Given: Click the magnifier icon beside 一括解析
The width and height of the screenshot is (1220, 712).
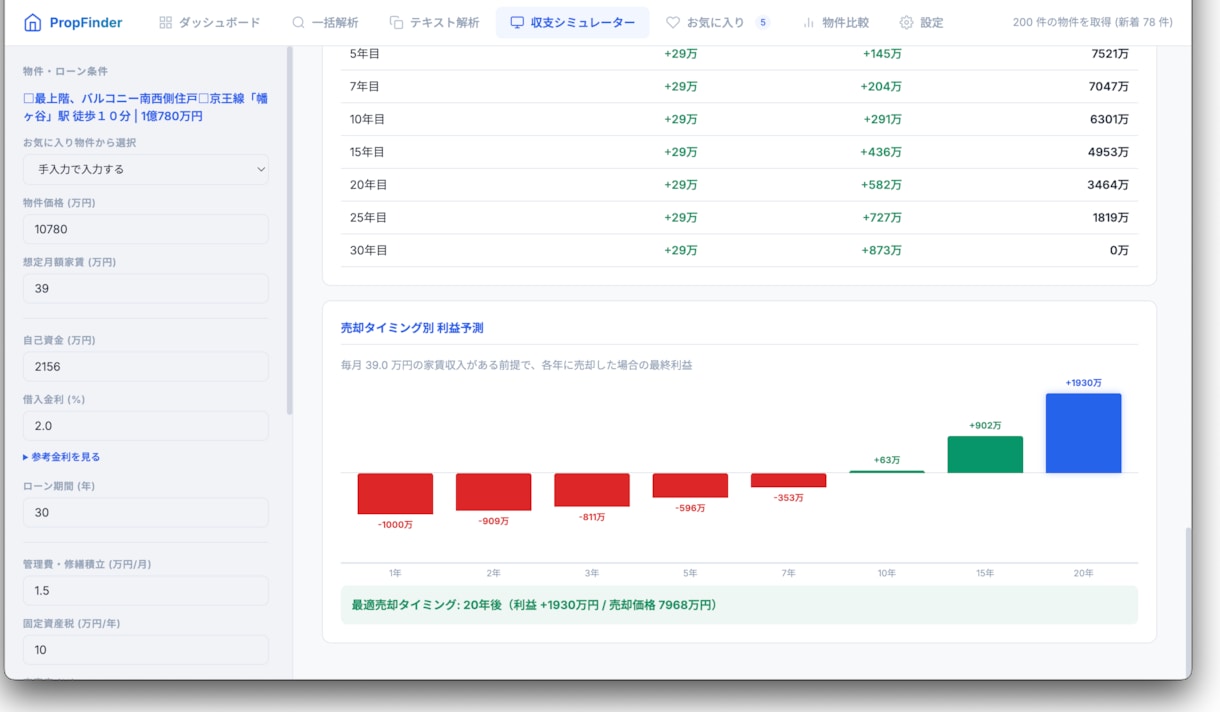Looking at the screenshot, I should click(298, 22).
